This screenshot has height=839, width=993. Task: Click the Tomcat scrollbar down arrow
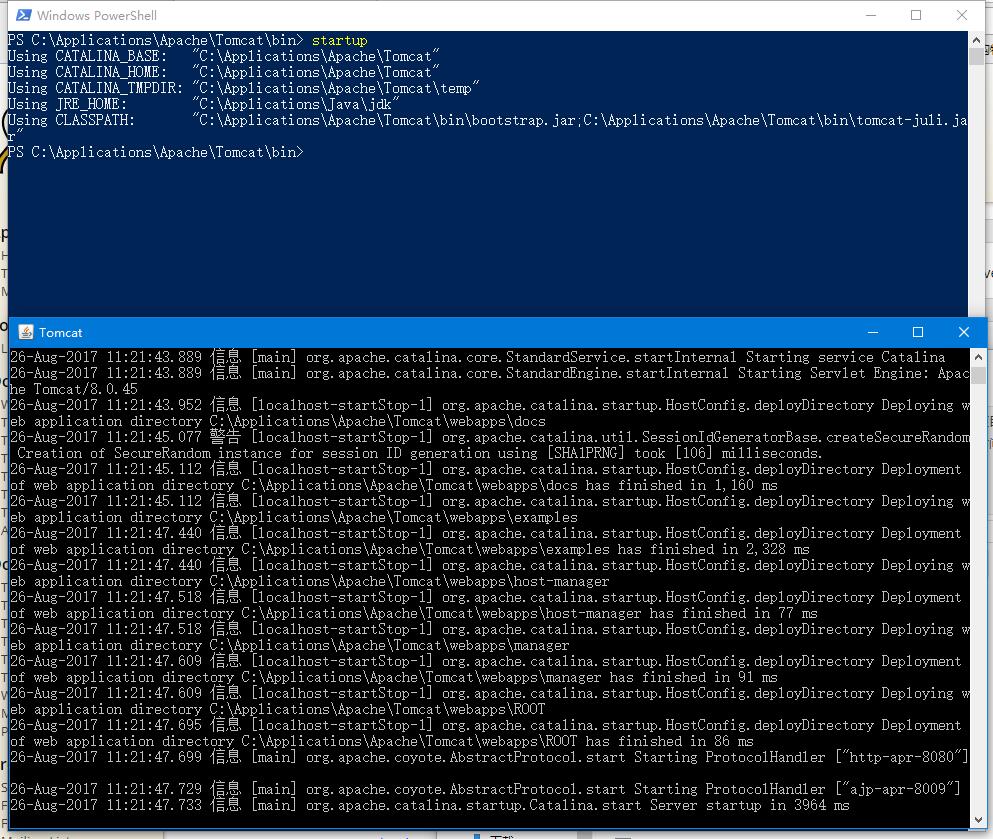pos(978,819)
